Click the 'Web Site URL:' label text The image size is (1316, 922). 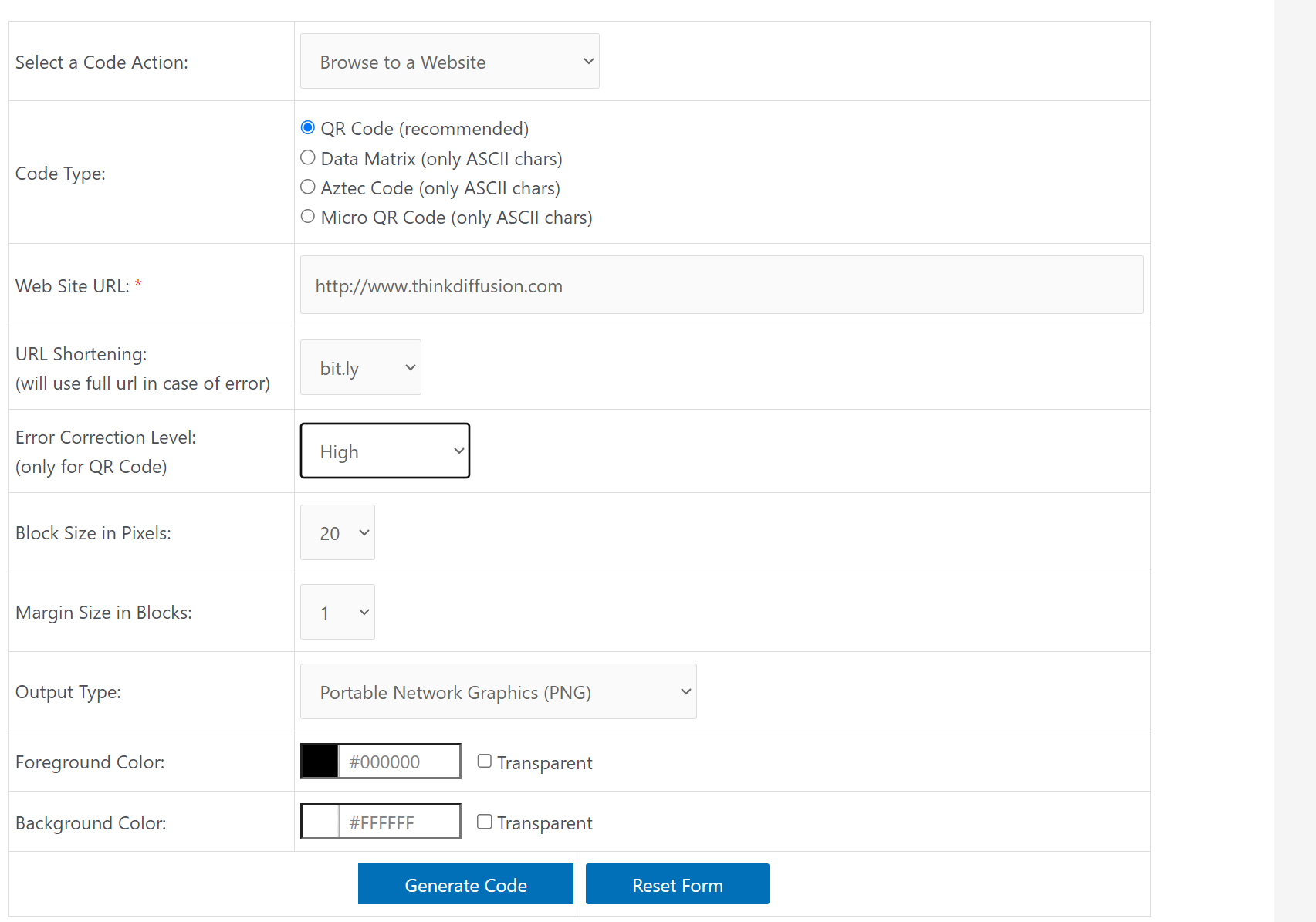coord(73,286)
